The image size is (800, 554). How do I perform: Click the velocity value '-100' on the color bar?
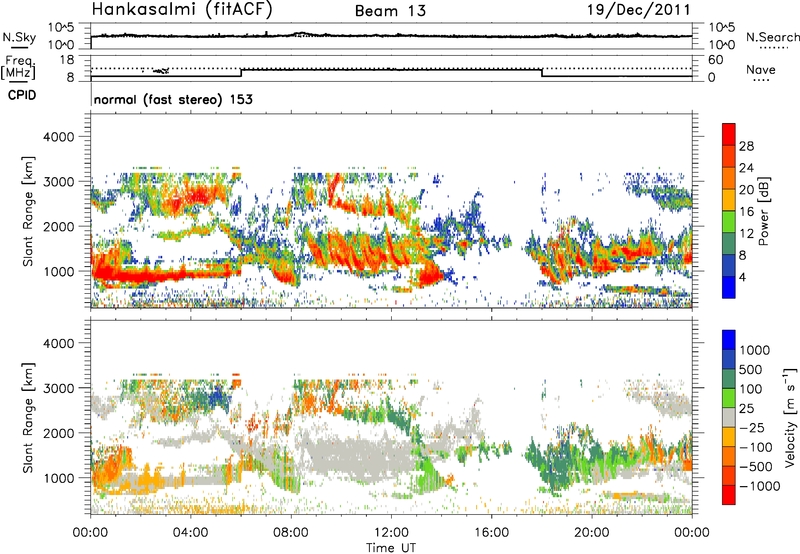click(x=756, y=447)
